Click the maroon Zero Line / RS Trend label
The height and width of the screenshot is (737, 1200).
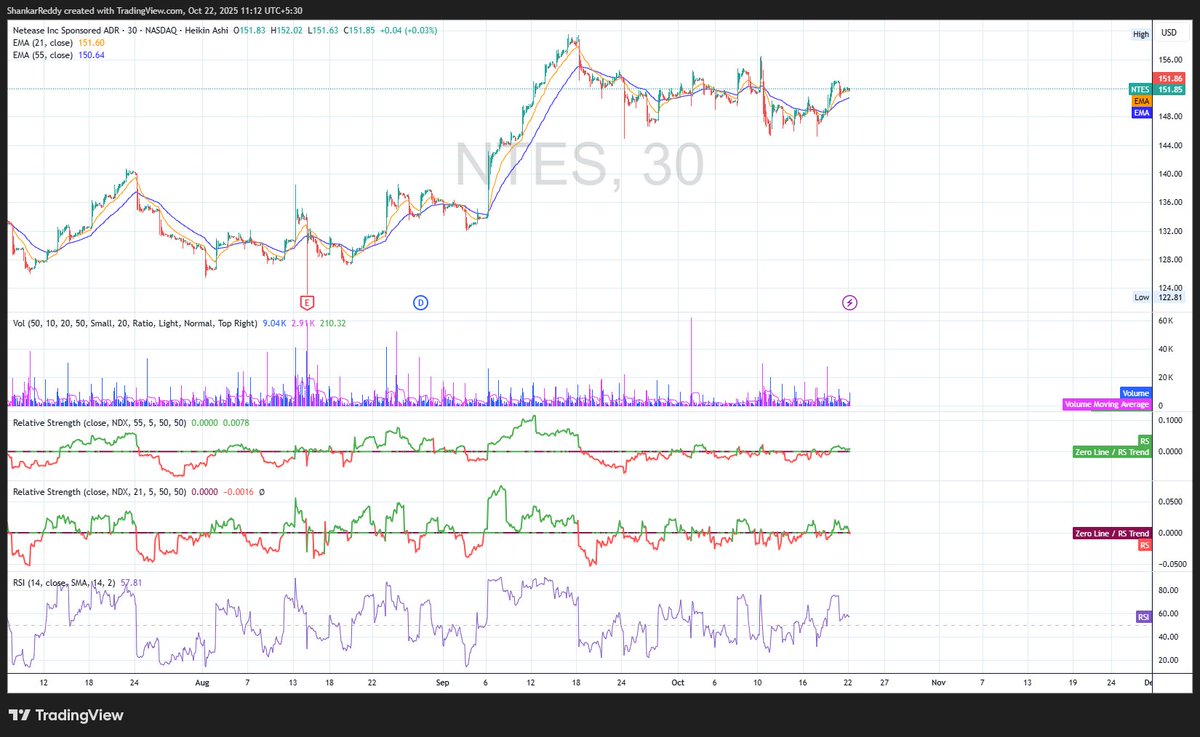coord(1112,533)
